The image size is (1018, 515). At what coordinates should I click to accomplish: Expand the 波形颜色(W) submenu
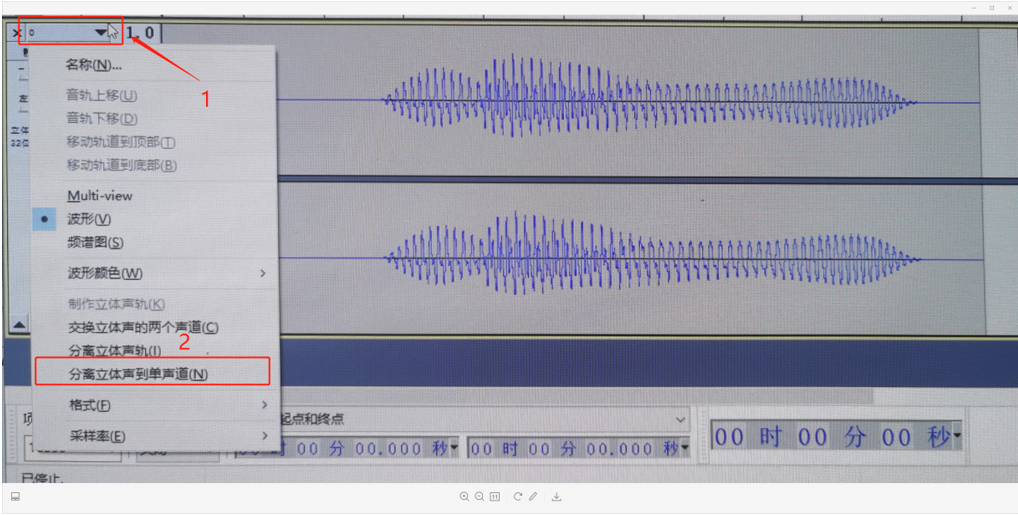(x=104, y=273)
